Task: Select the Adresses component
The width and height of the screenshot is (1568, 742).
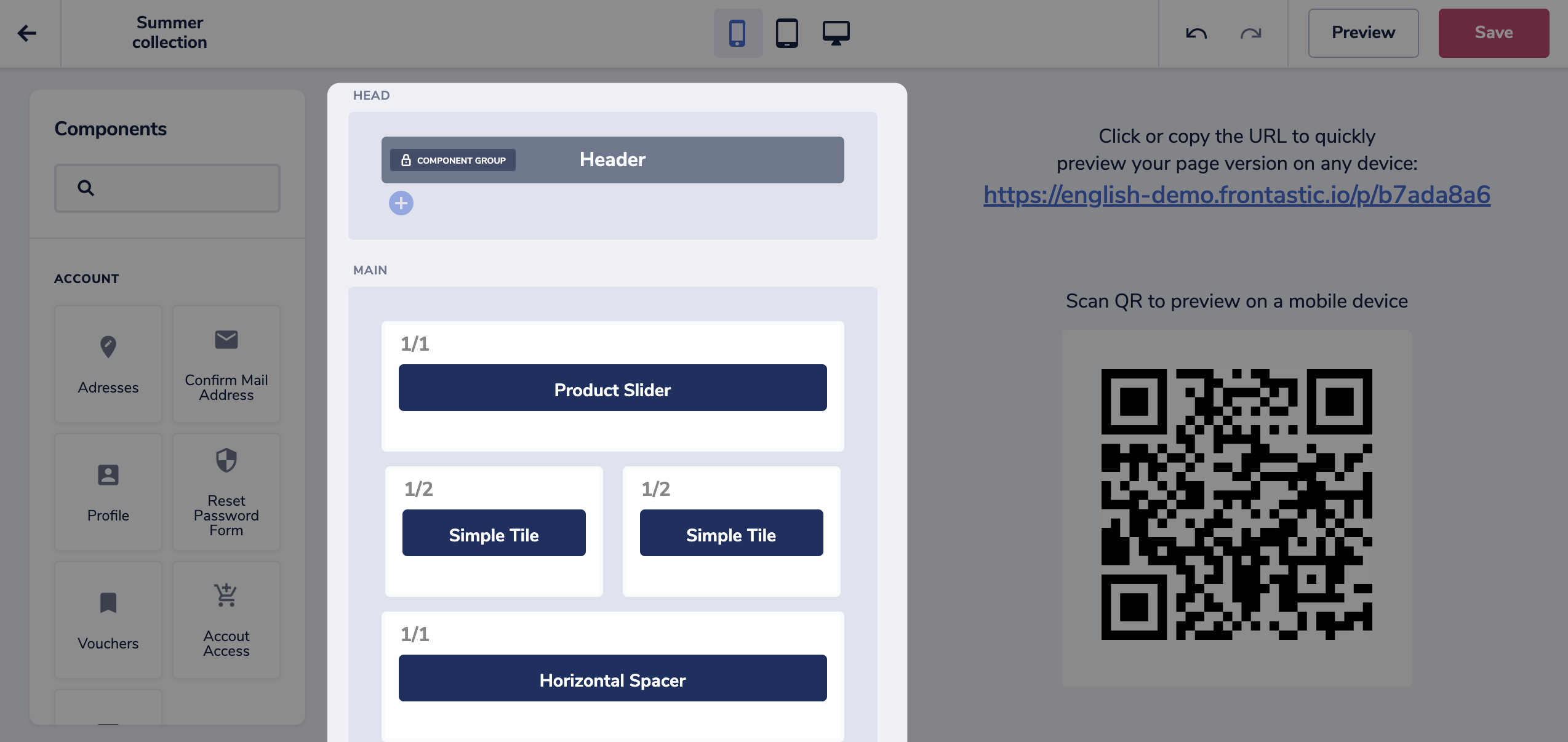Action: pyautogui.click(x=108, y=364)
